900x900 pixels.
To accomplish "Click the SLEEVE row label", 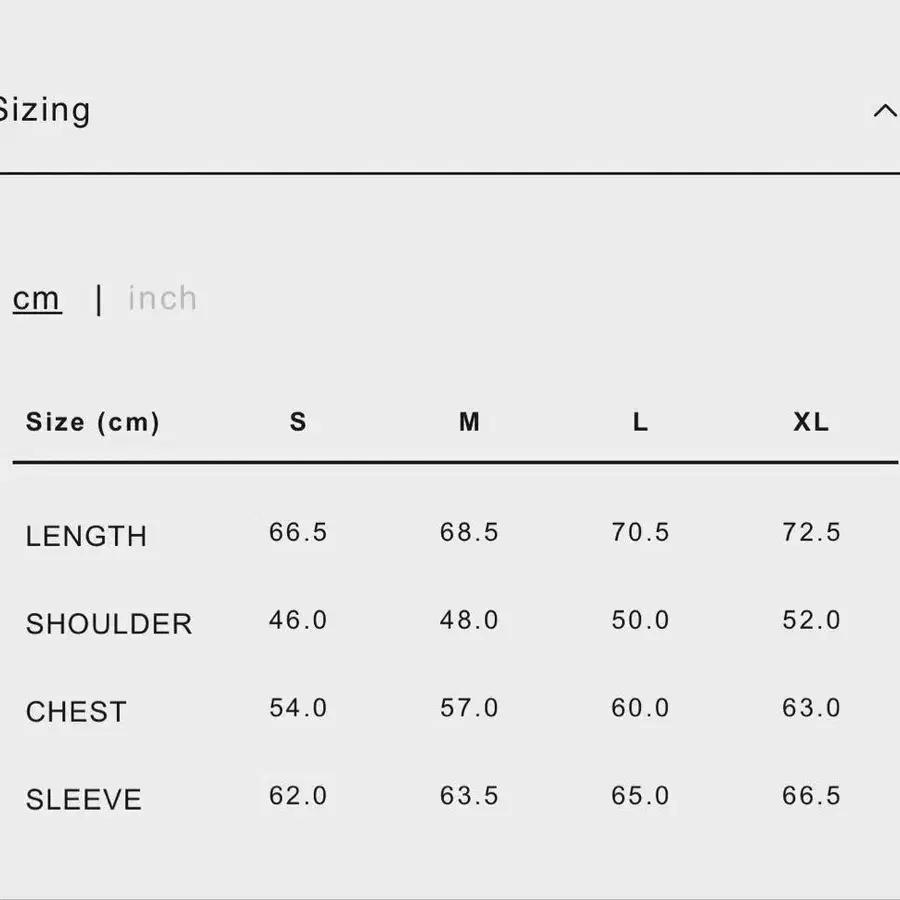I will [84, 800].
